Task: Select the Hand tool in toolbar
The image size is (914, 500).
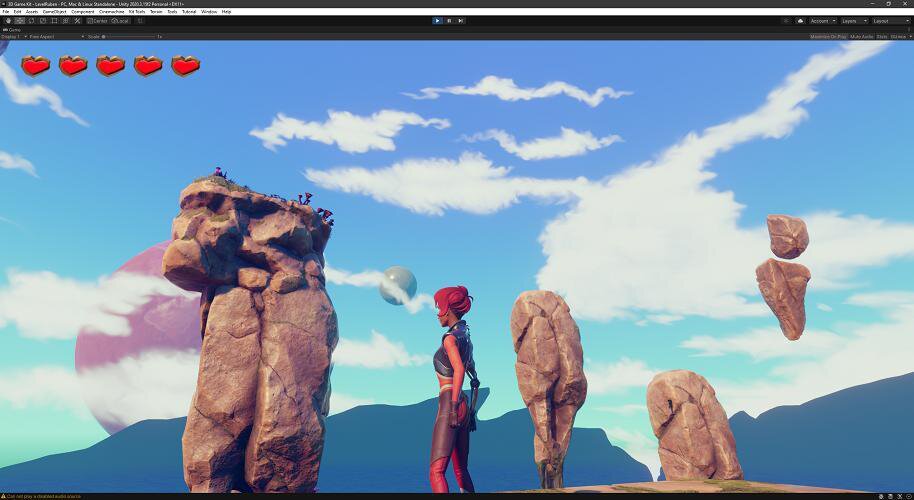Action: pyautogui.click(x=8, y=20)
